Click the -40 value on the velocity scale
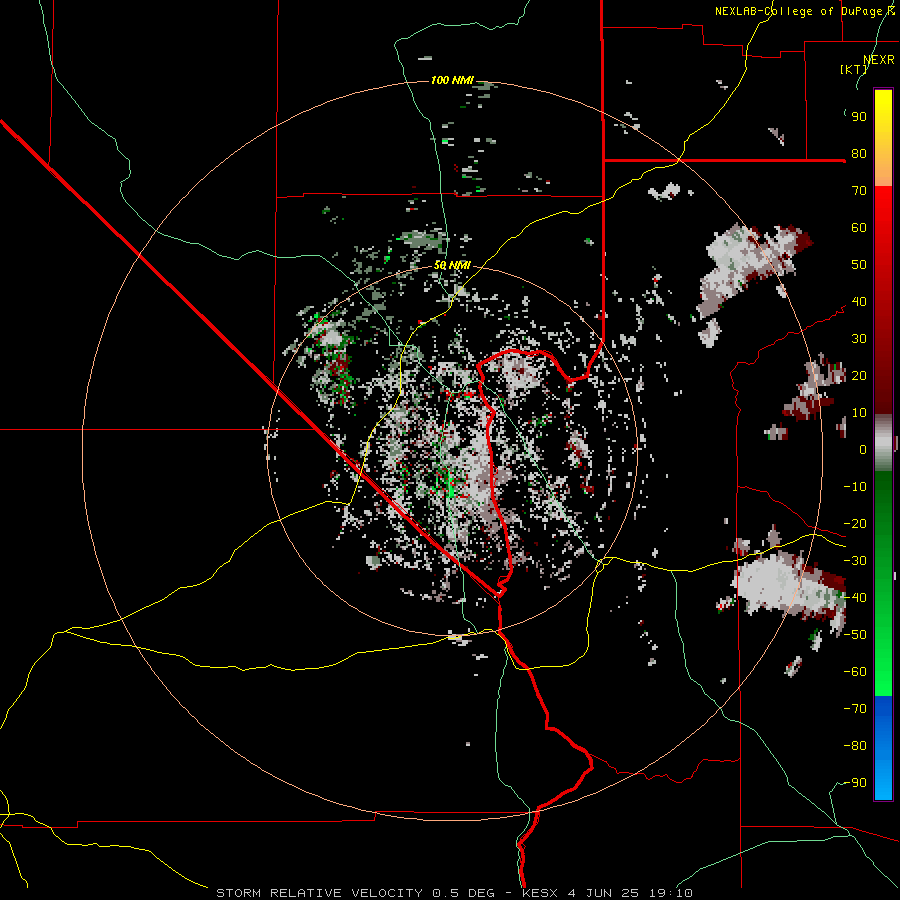The width and height of the screenshot is (900, 900). [x=855, y=598]
